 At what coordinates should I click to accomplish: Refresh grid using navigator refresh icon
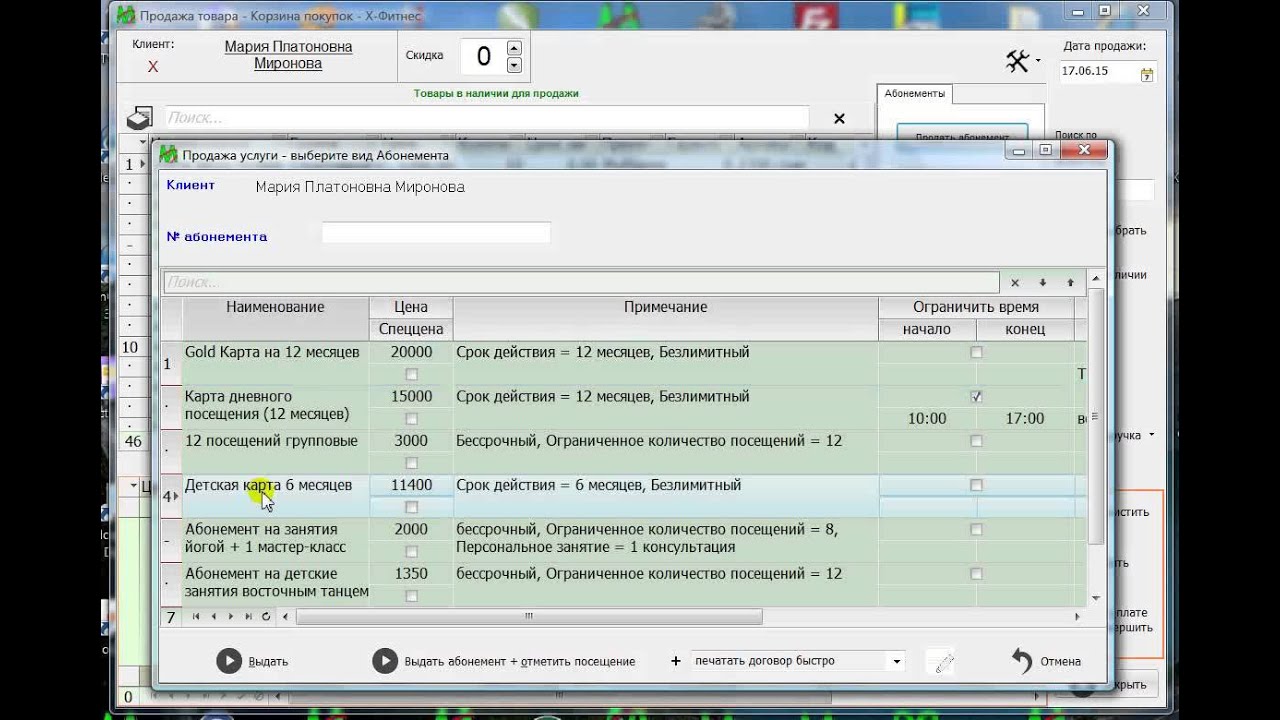click(x=266, y=617)
